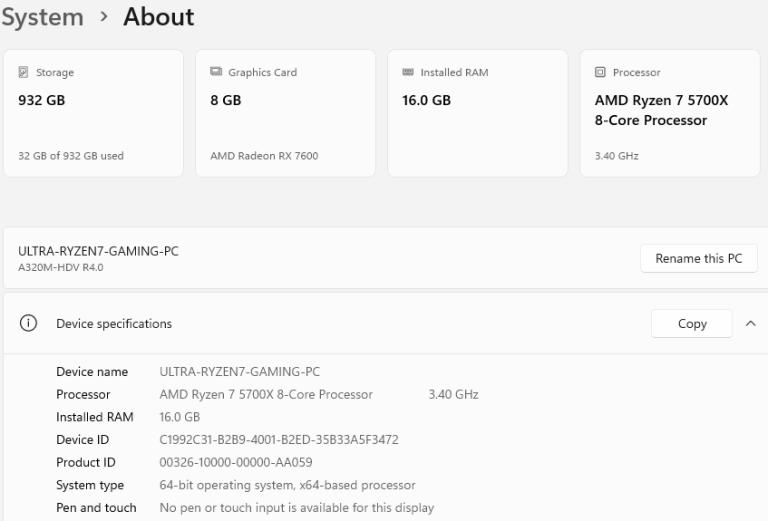Select the Device ID value
The image size is (768, 521).
tap(279, 440)
